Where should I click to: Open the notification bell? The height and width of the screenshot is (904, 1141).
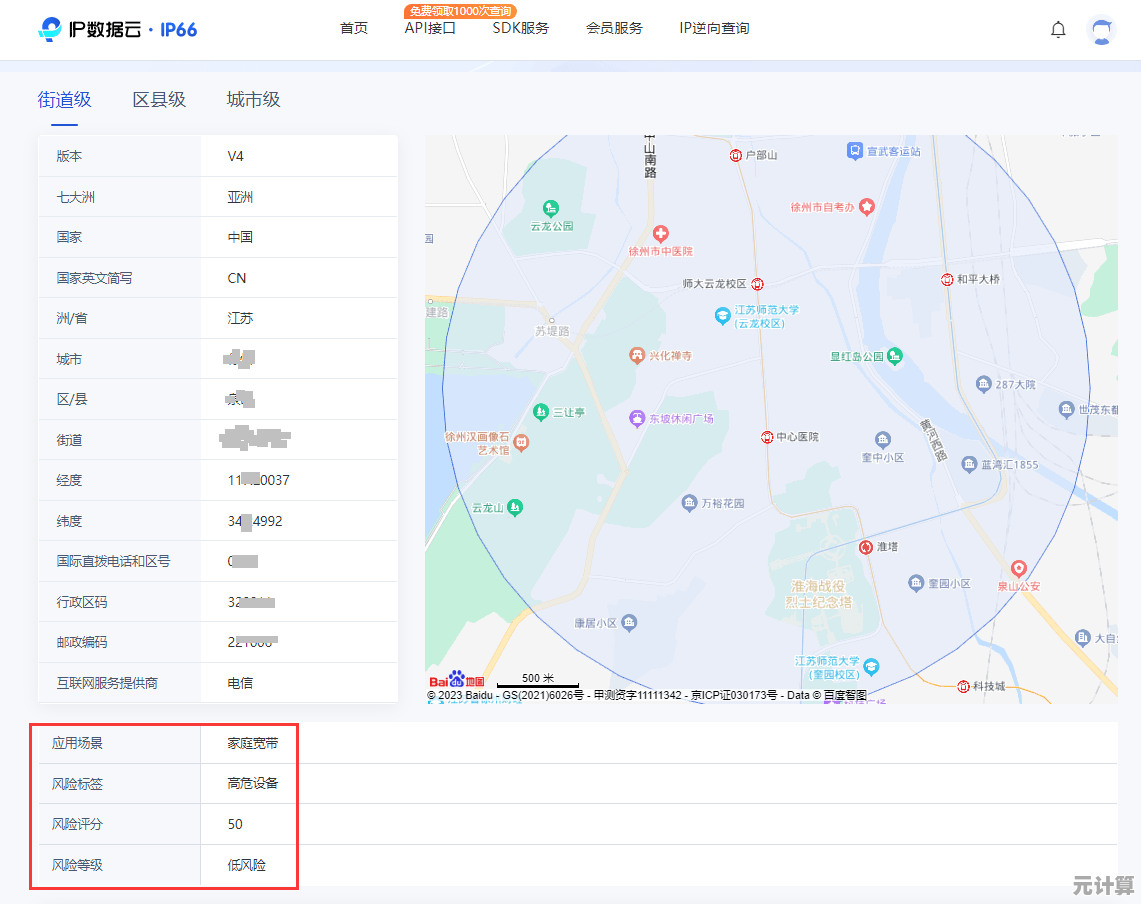point(1058,29)
